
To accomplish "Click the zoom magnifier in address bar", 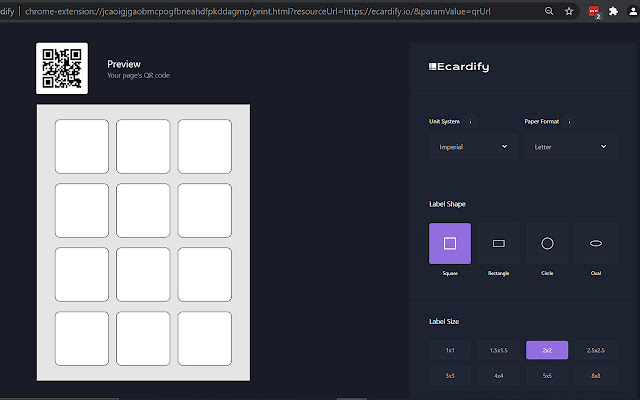I will (x=549, y=11).
